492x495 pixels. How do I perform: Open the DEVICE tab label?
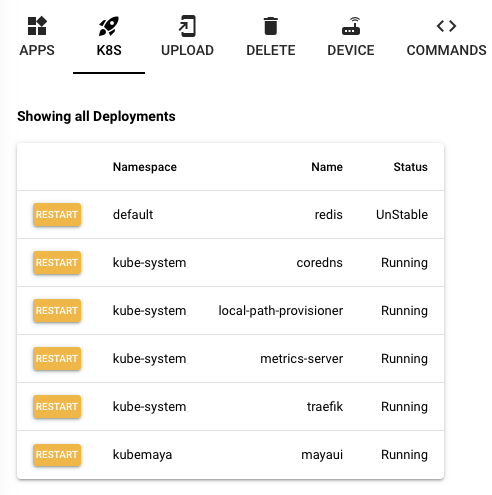[351, 50]
